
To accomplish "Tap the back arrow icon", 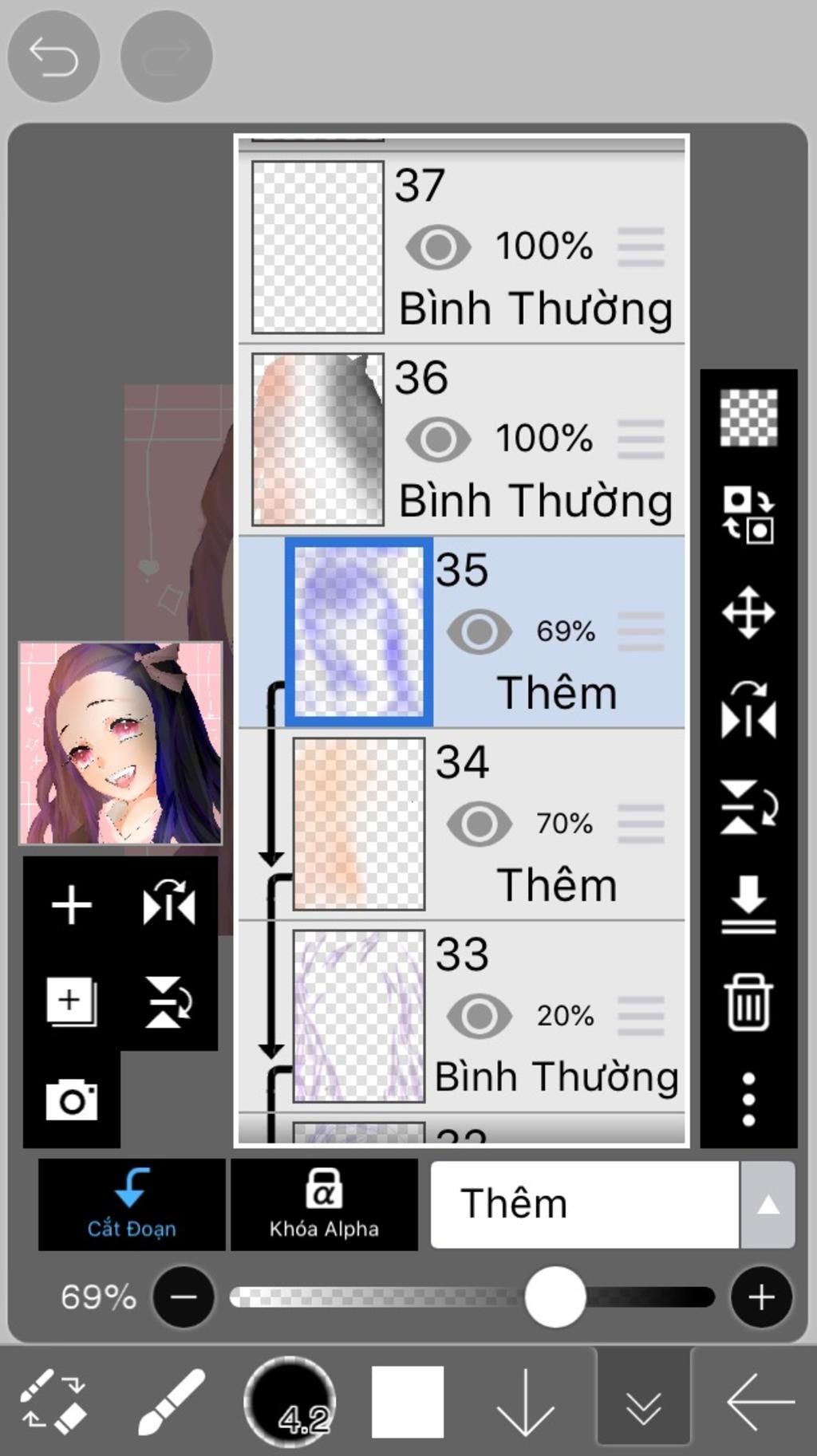I will [x=760, y=1402].
